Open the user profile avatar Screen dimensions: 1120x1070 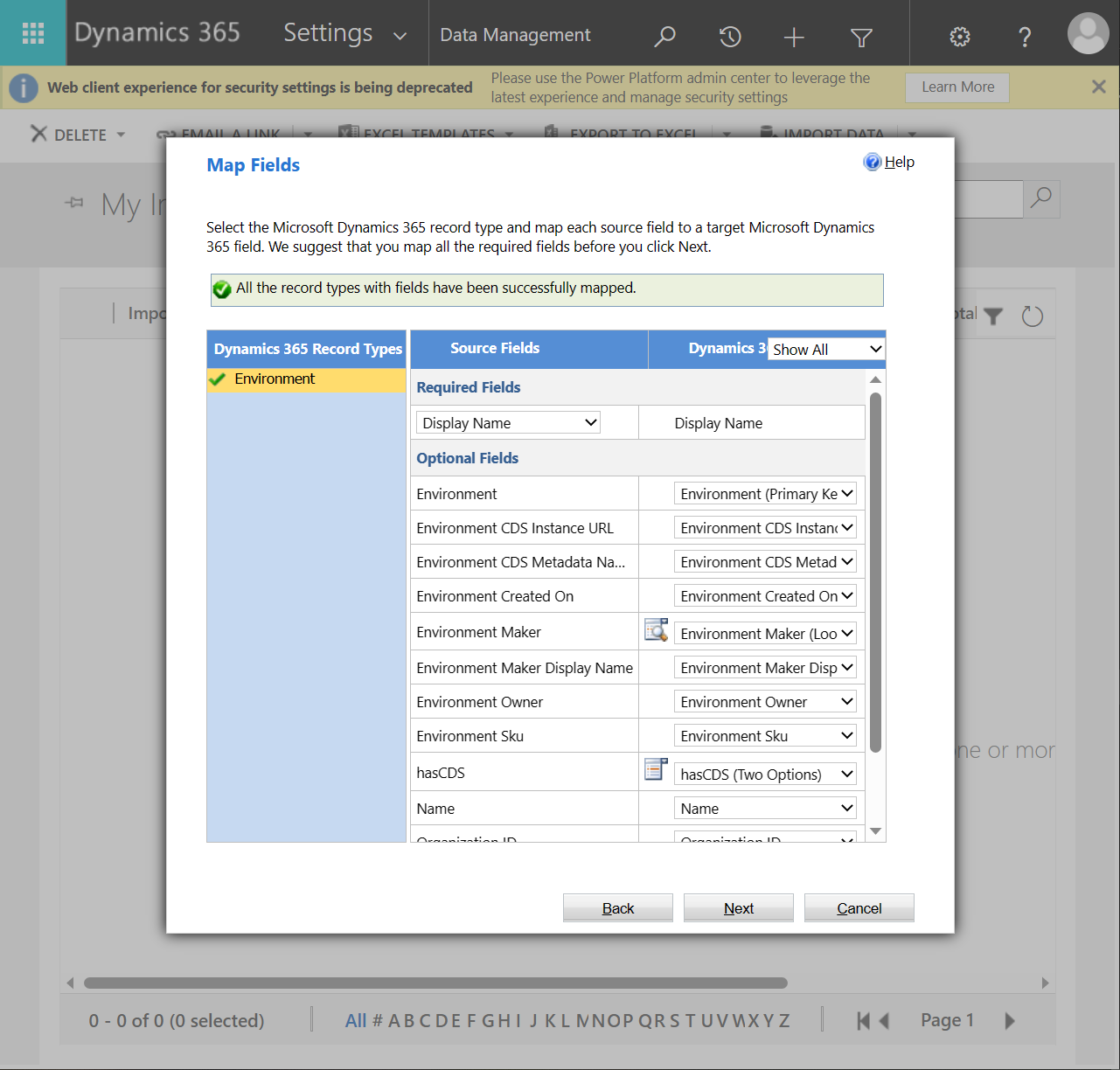point(1088,33)
